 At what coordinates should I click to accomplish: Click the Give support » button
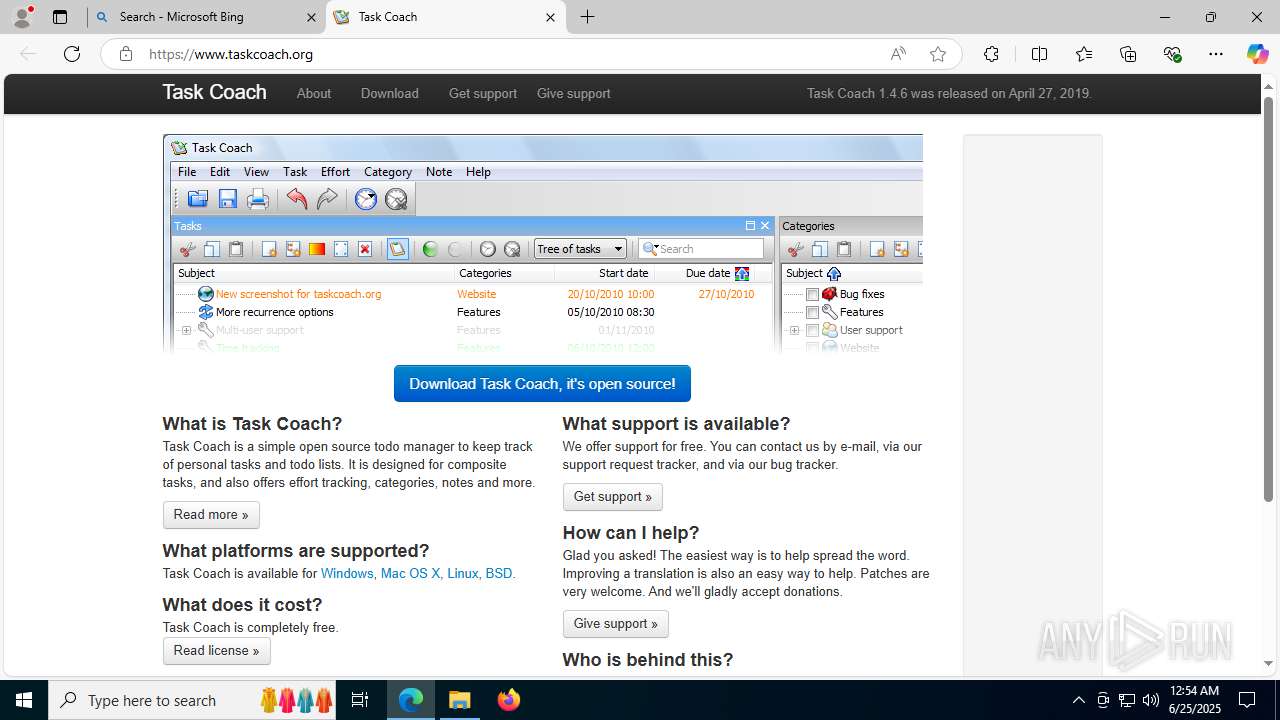coord(616,624)
